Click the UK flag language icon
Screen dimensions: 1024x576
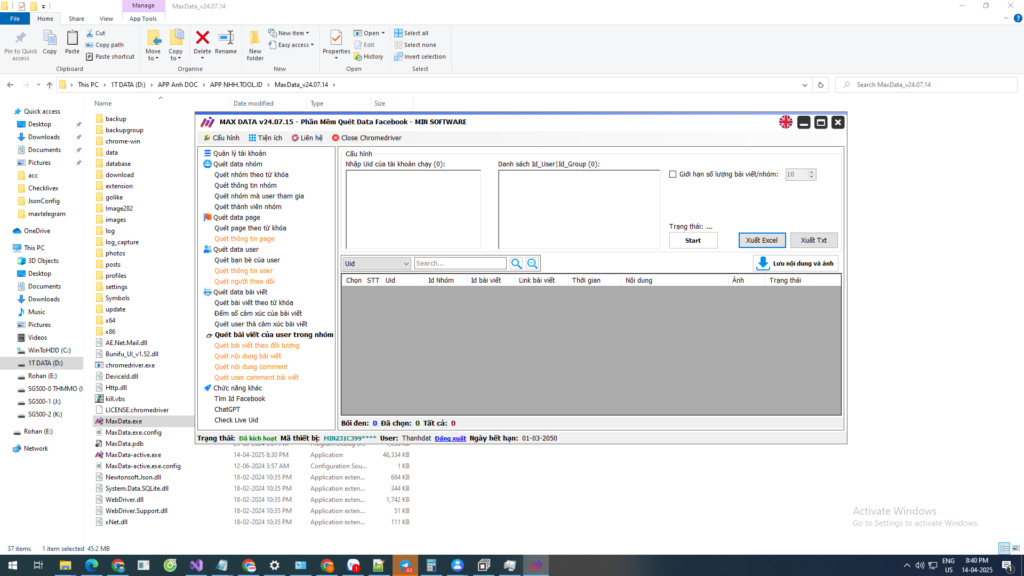[786, 122]
